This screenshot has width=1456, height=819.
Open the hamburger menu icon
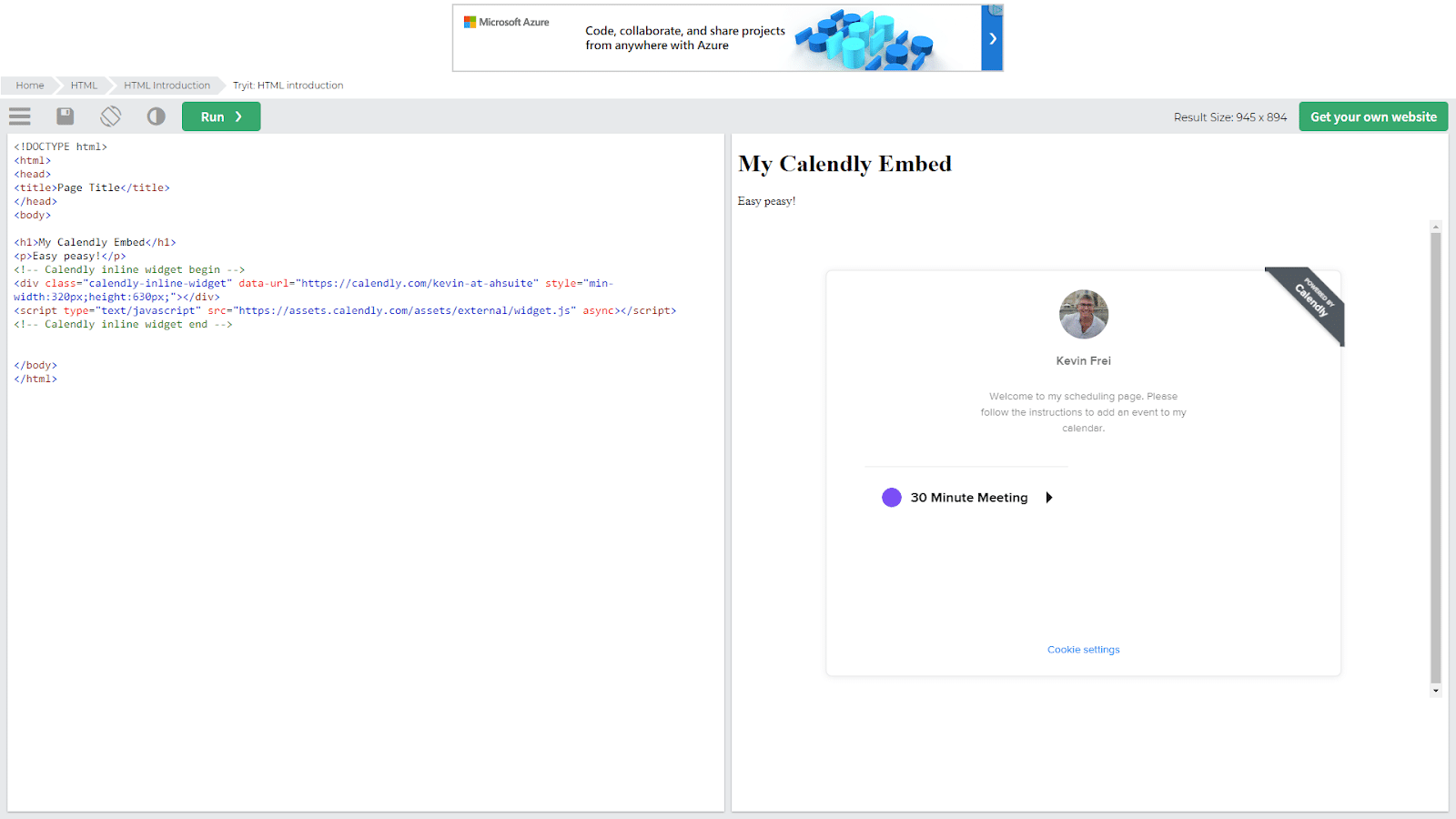pyautogui.click(x=20, y=116)
